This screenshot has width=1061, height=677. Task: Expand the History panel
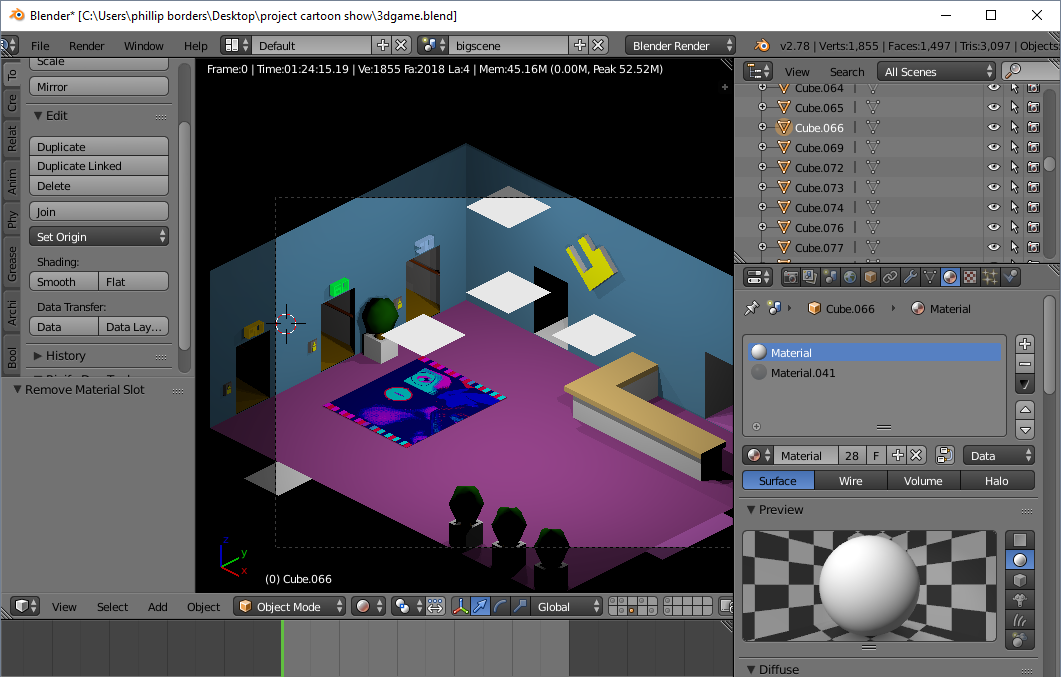tap(66, 355)
